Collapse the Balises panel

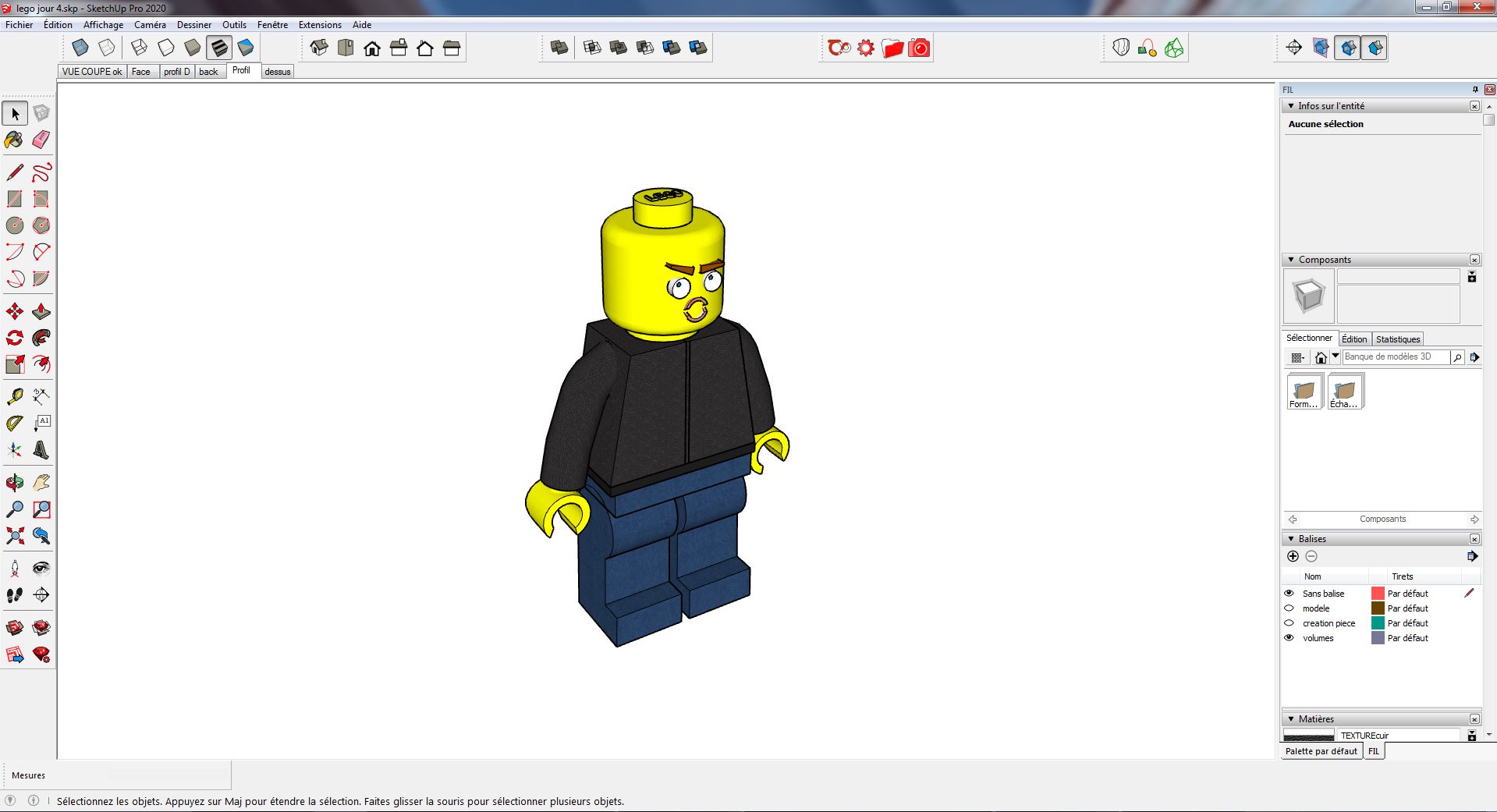coord(1291,539)
